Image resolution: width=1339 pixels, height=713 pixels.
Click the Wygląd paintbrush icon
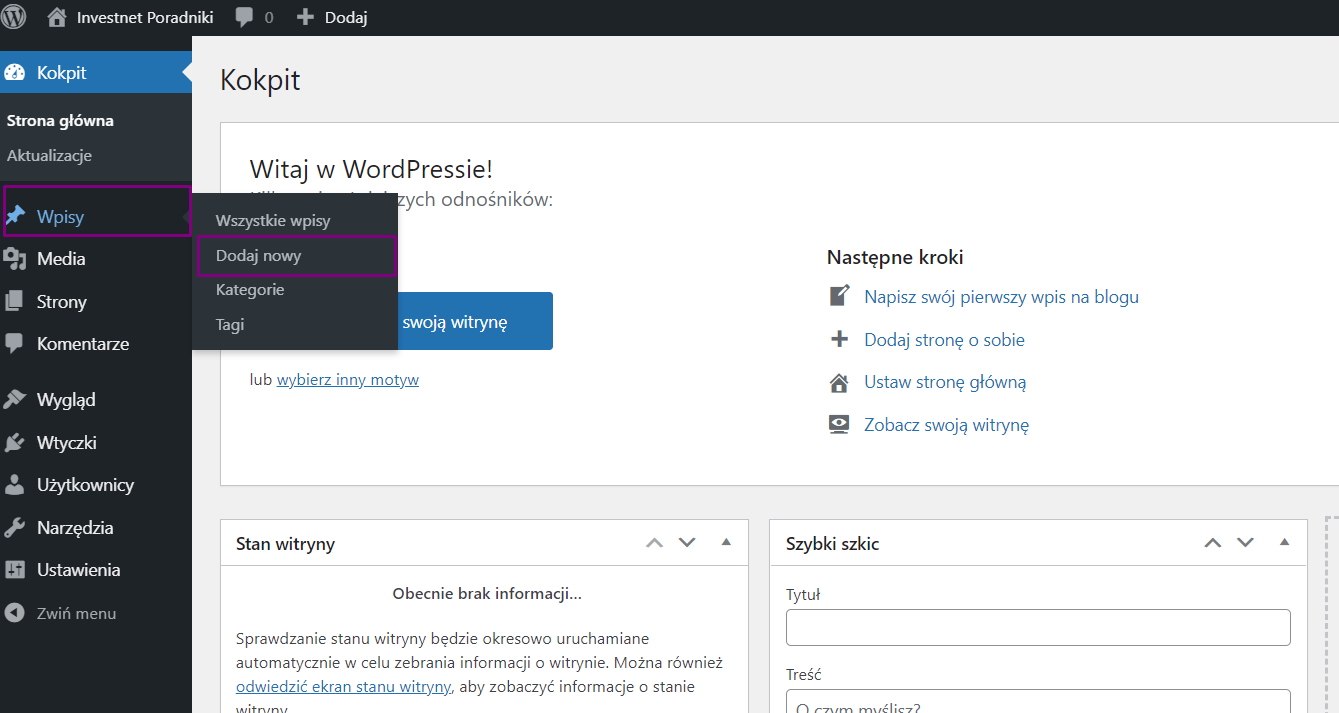click(15, 400)
